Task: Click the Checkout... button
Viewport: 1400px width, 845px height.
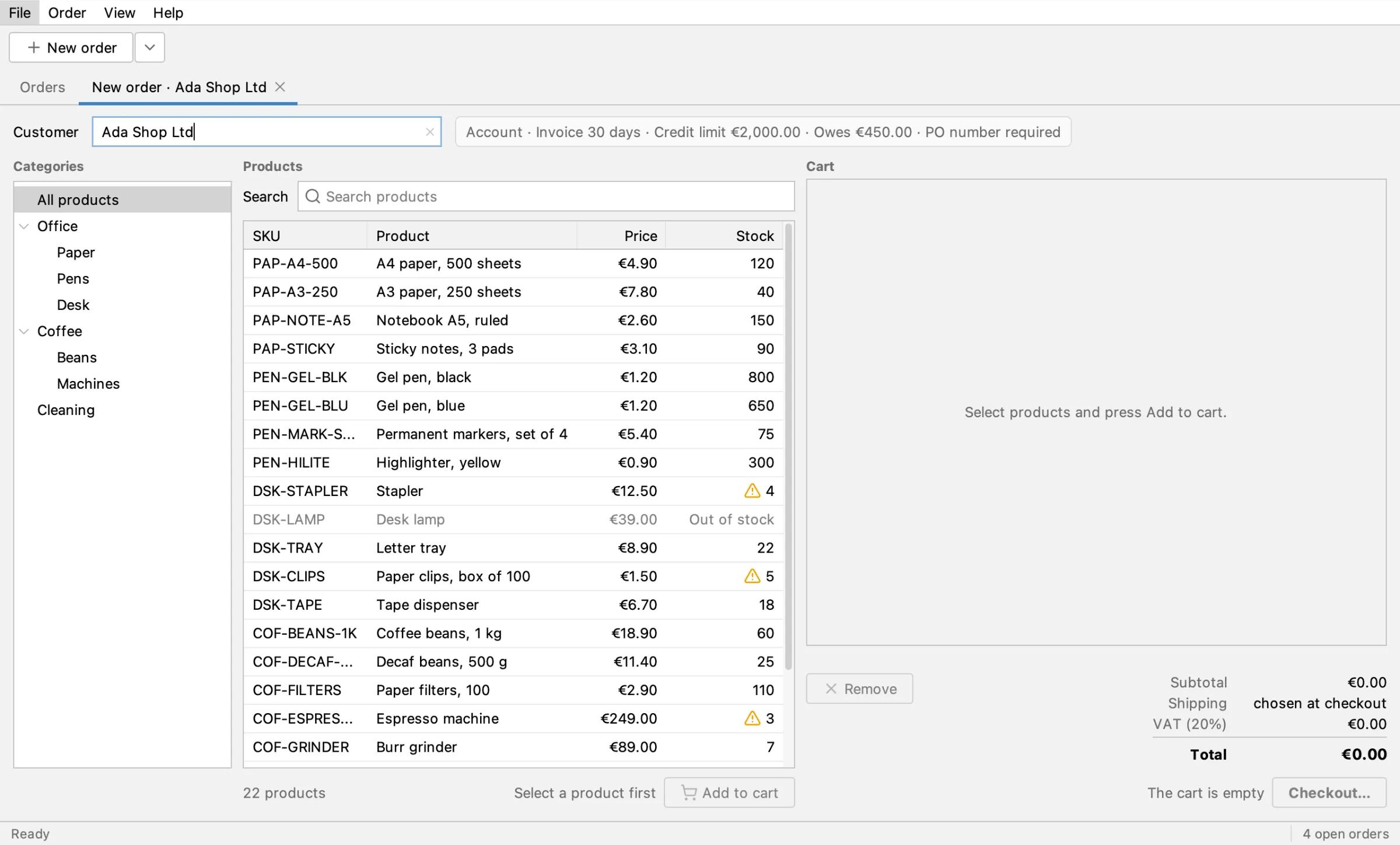Action: (x=1329, y=792)
